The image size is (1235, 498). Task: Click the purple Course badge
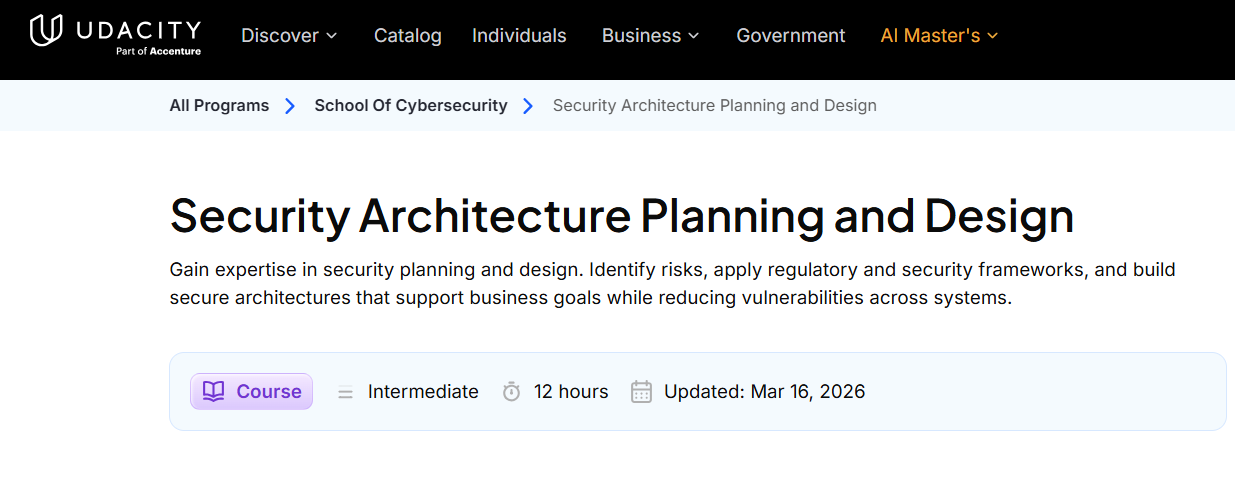(x=252, y=392)
